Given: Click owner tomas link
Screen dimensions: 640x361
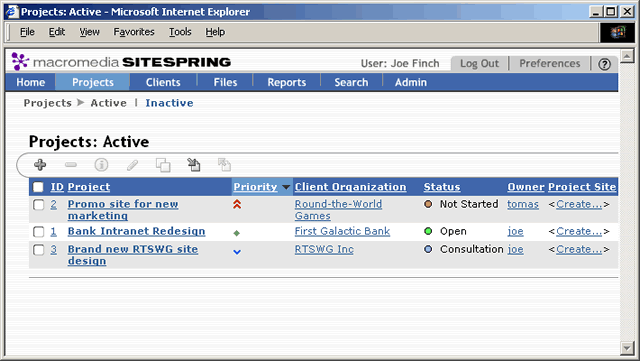Looking at the screenshot, I should [523, 204].
